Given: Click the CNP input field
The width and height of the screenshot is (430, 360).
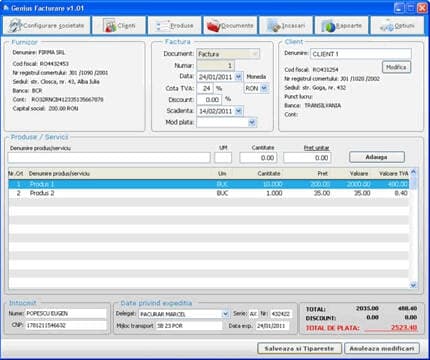Looking at the screenshot, I should tap(66, 325).
